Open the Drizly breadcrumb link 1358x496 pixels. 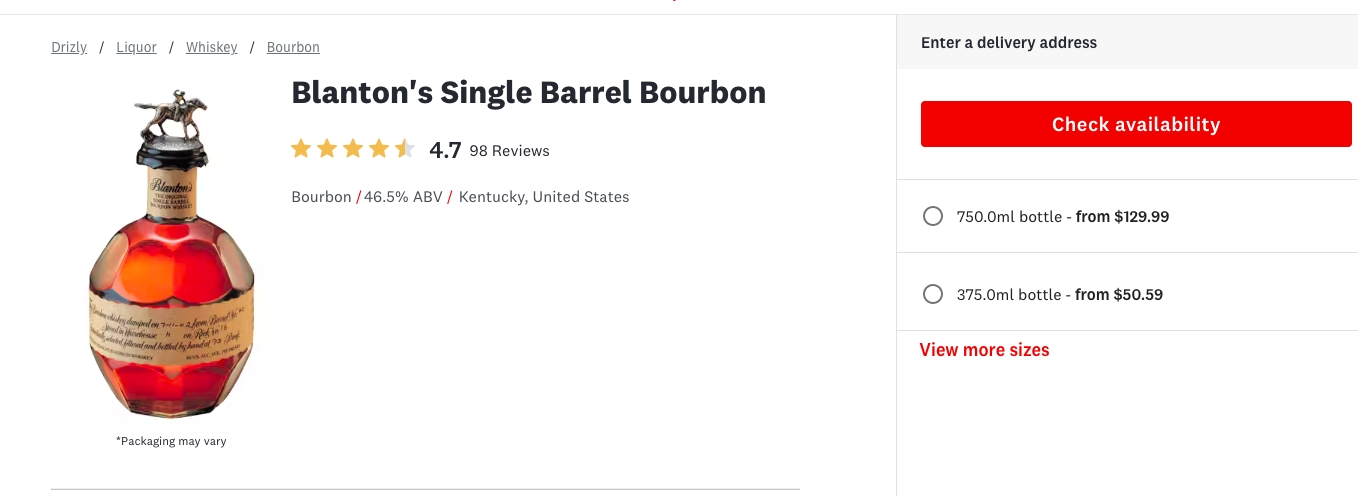69,47
